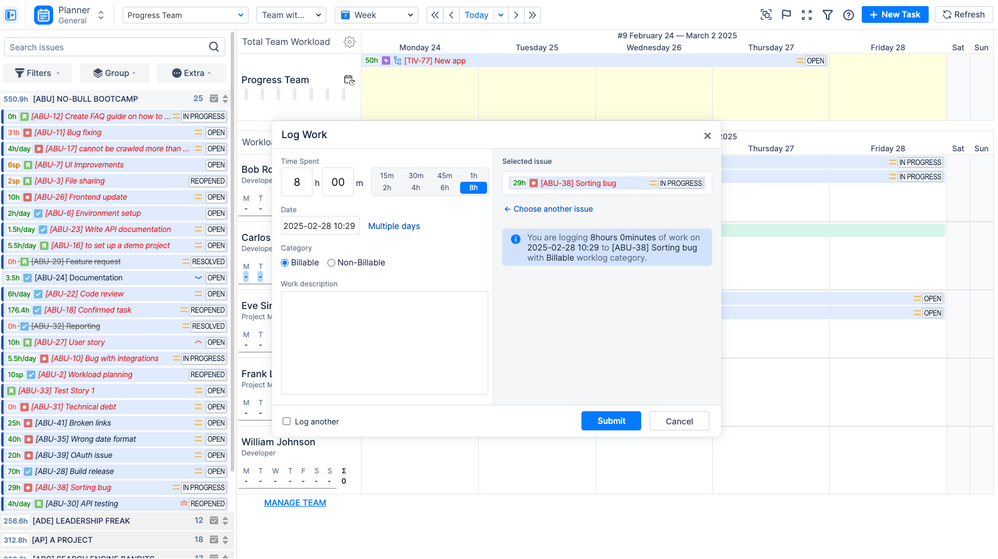Viewport: 998px width, 559px height.
Task: Click the Work description text area
Action: pyautogui.click(x=384, y=343)
